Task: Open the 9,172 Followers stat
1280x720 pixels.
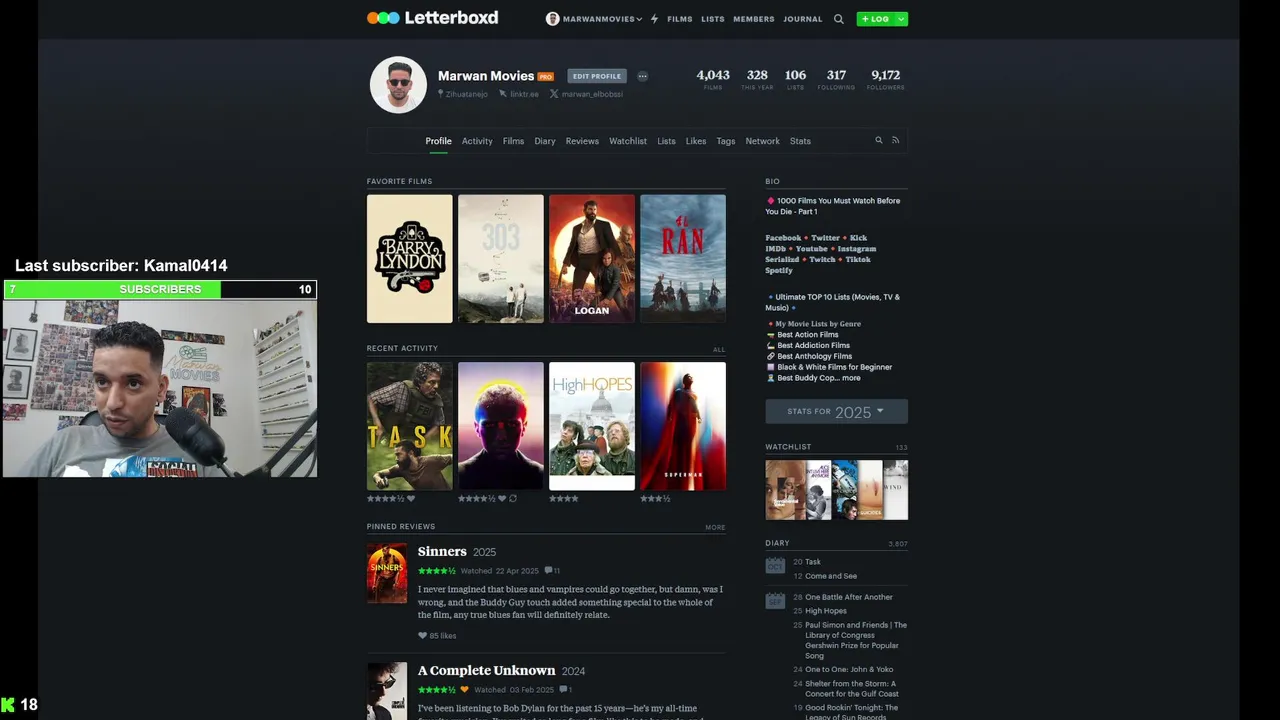Action: (x=885, y=79)
